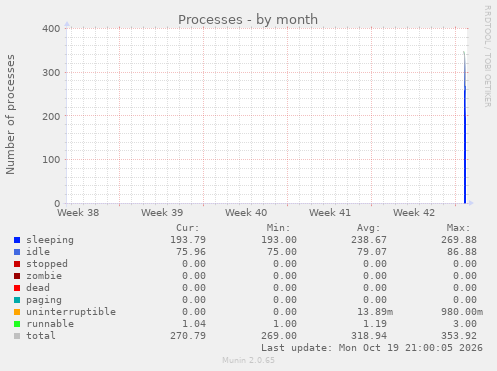Screen dimensions: 497x371
Task: Click the dead legend color swatch
Action: pyautogui.click(x=17, y=288)
